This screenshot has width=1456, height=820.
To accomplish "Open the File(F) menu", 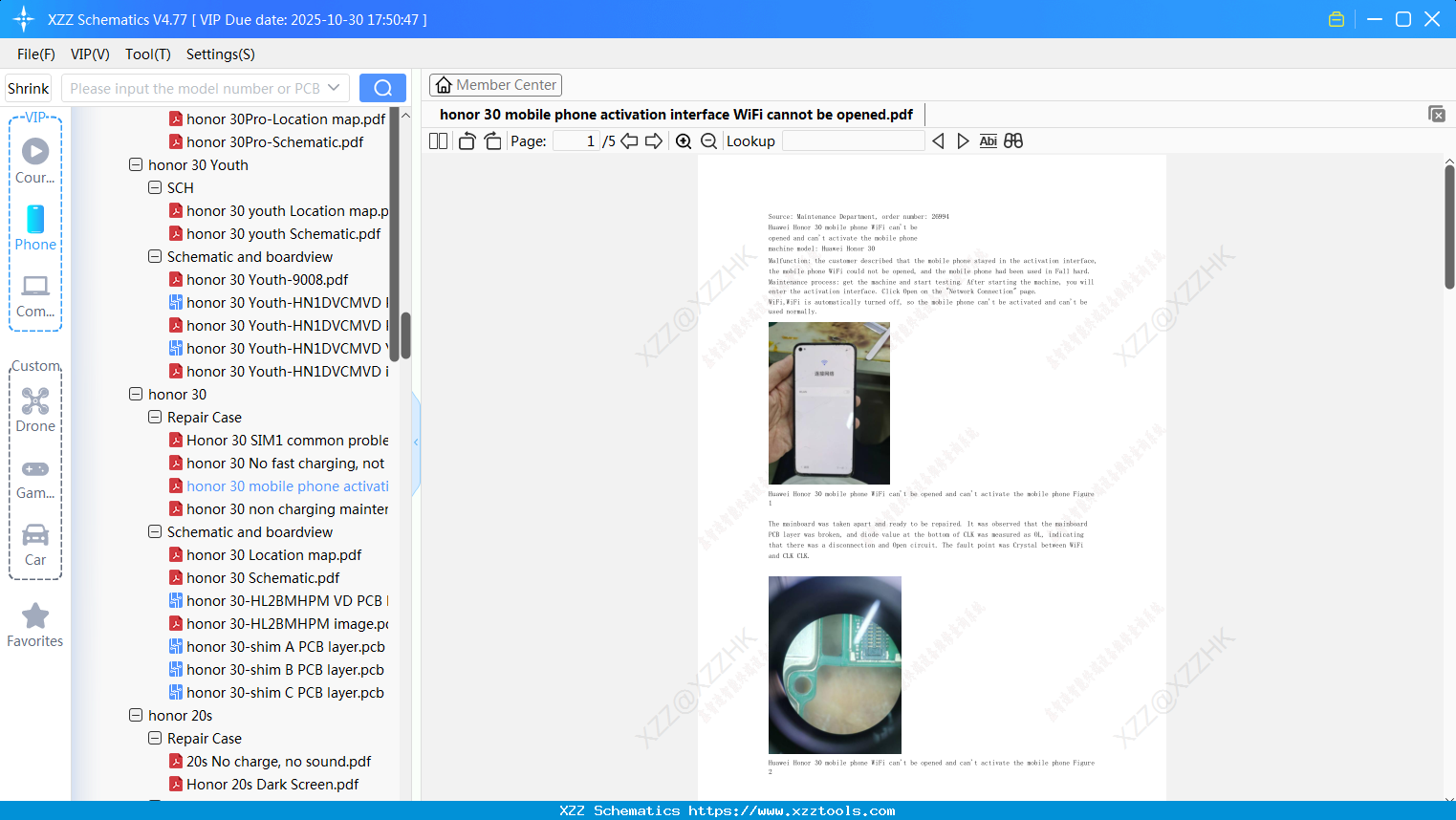I will [x=36, y=54].
